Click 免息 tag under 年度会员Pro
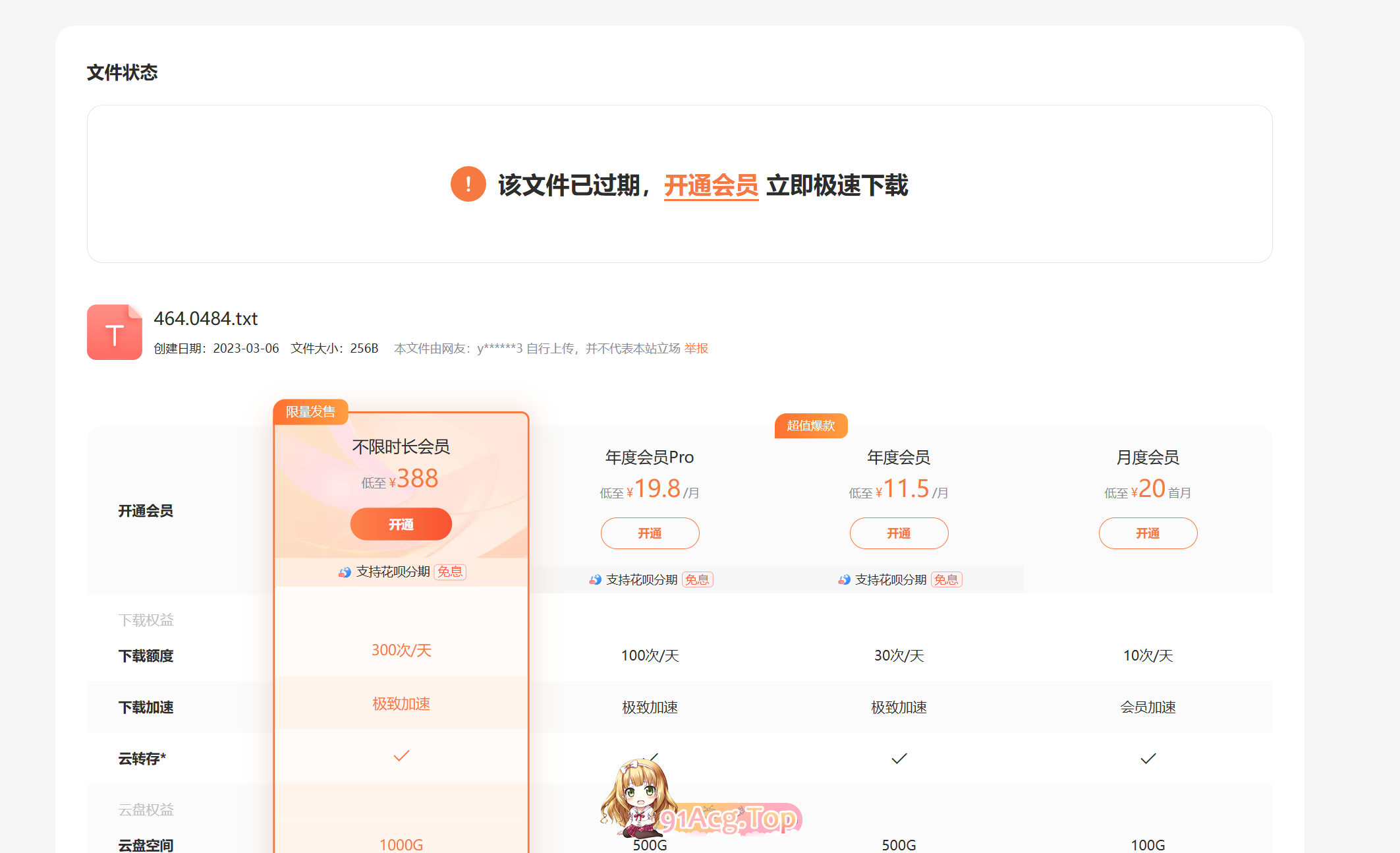Image resolution: width=1400 pixels, height=853 pixels. coord(697,580)
